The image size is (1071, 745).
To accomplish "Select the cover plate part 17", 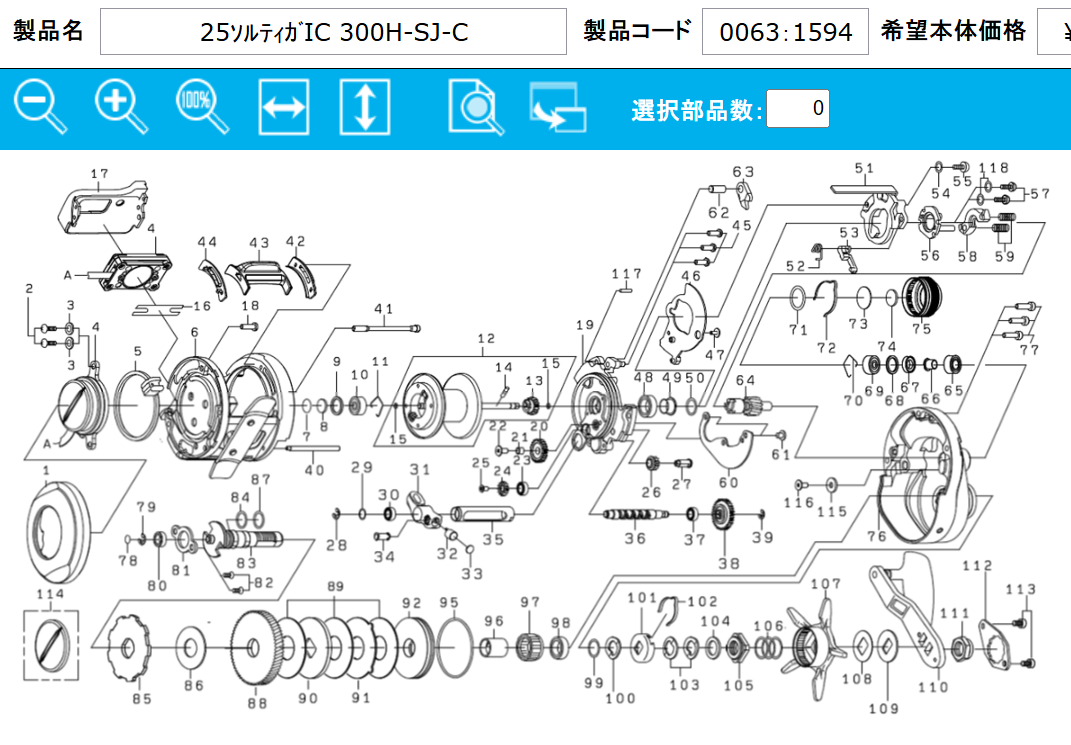I will tap(104, 212).
